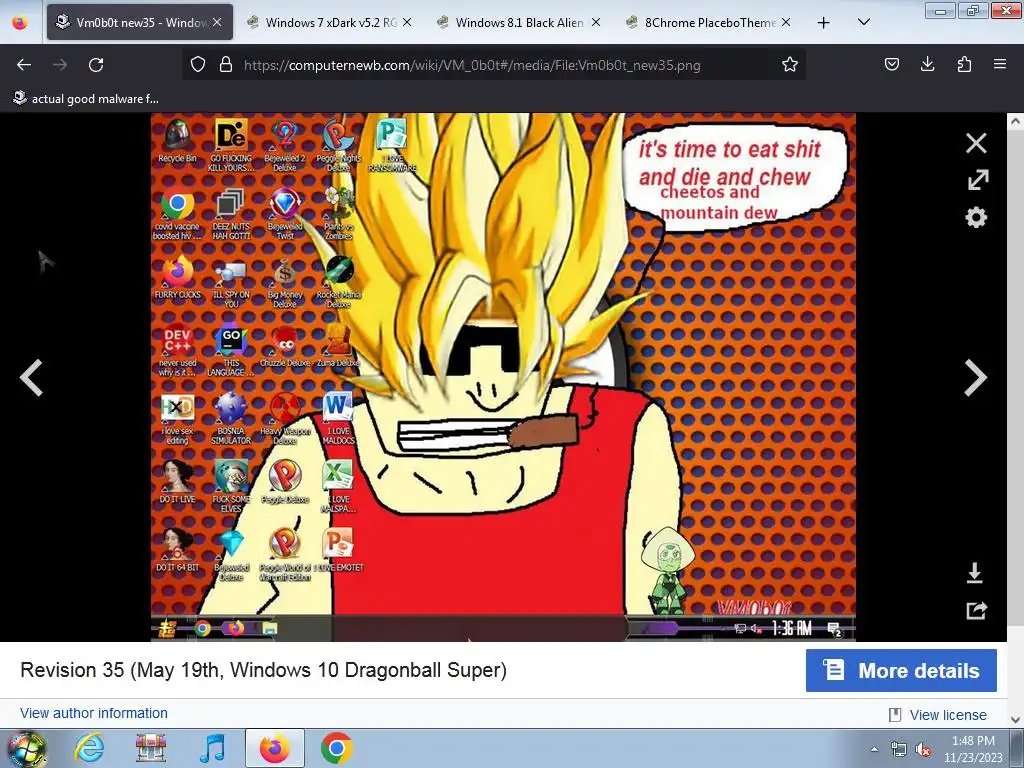Viewport: 1024px width, 768px height.
Task: Close the 8Chrome PlaceboTheme tab
Action: (786, 22)
